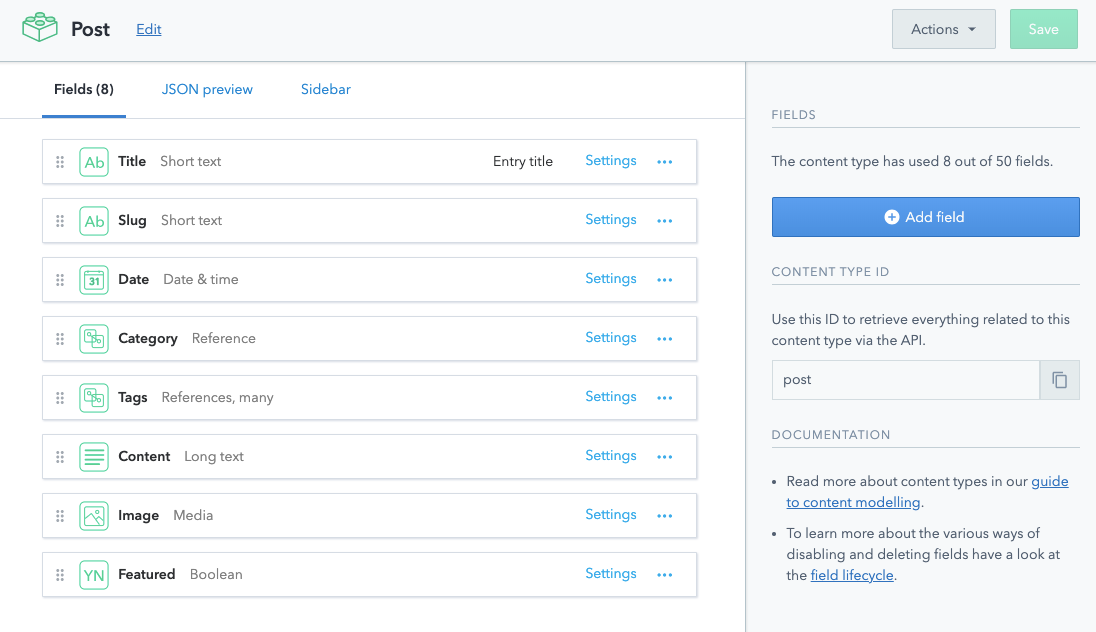Open the Sidebar tab

coord(325,89)
